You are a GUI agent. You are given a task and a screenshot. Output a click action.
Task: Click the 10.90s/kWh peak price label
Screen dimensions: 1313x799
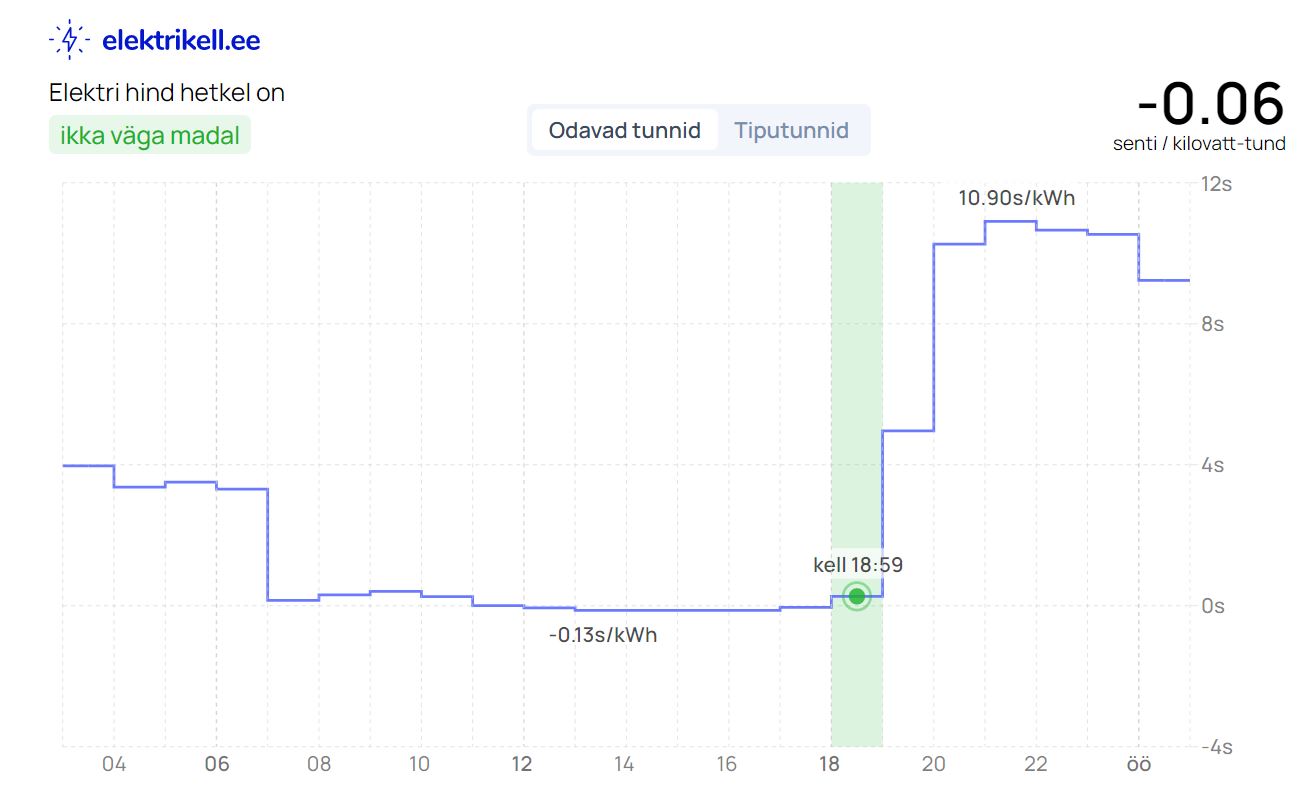click(1016, 198)
